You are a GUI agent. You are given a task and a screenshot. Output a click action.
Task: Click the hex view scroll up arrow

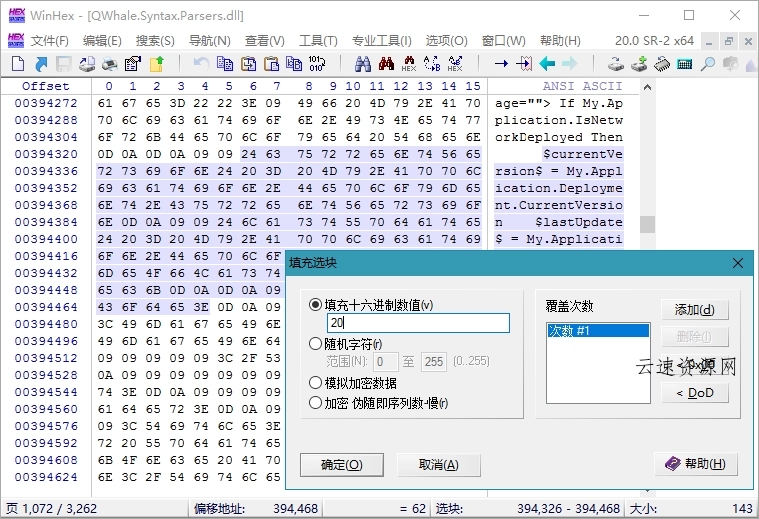pos(647,88)
